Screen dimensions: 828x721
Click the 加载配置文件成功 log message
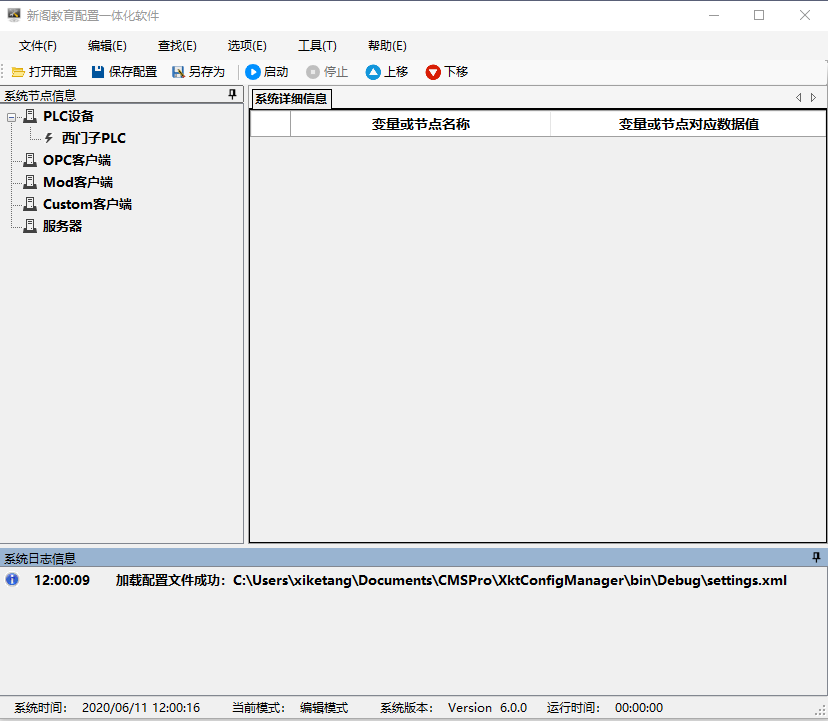451,580
